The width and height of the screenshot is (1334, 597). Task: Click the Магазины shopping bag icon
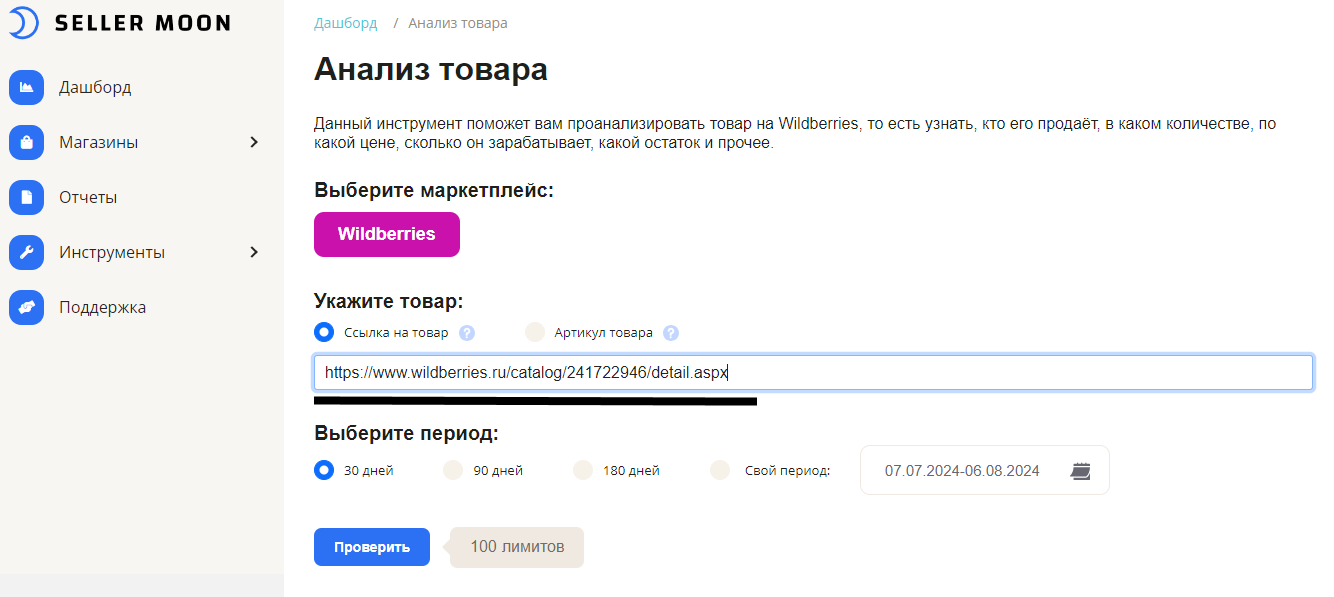point(26,142)
